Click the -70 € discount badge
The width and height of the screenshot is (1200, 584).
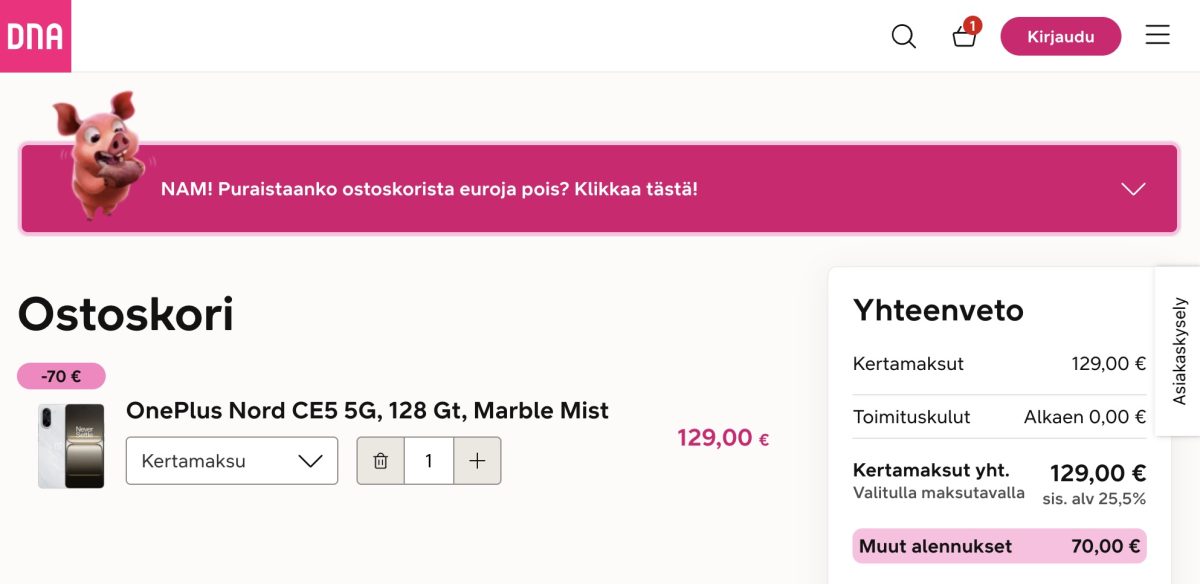60,375
